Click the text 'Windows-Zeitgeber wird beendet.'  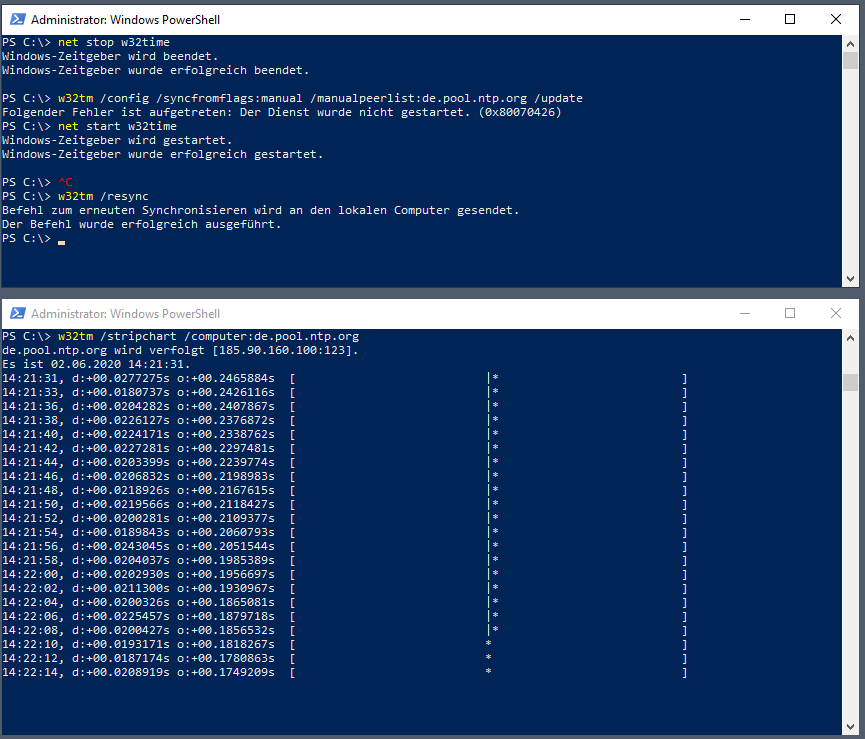pos(110,56)
